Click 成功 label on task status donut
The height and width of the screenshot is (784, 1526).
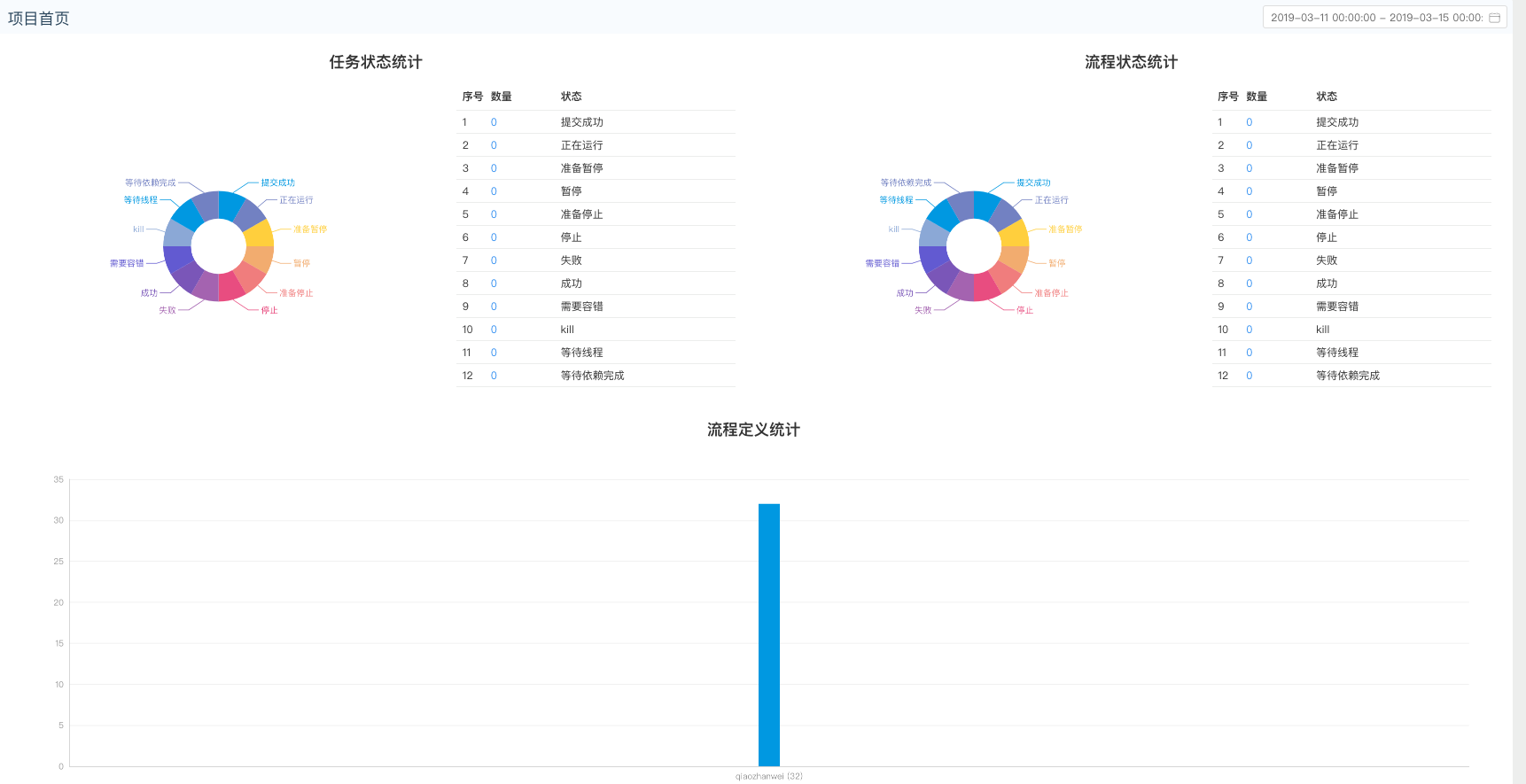pos(149,293)
